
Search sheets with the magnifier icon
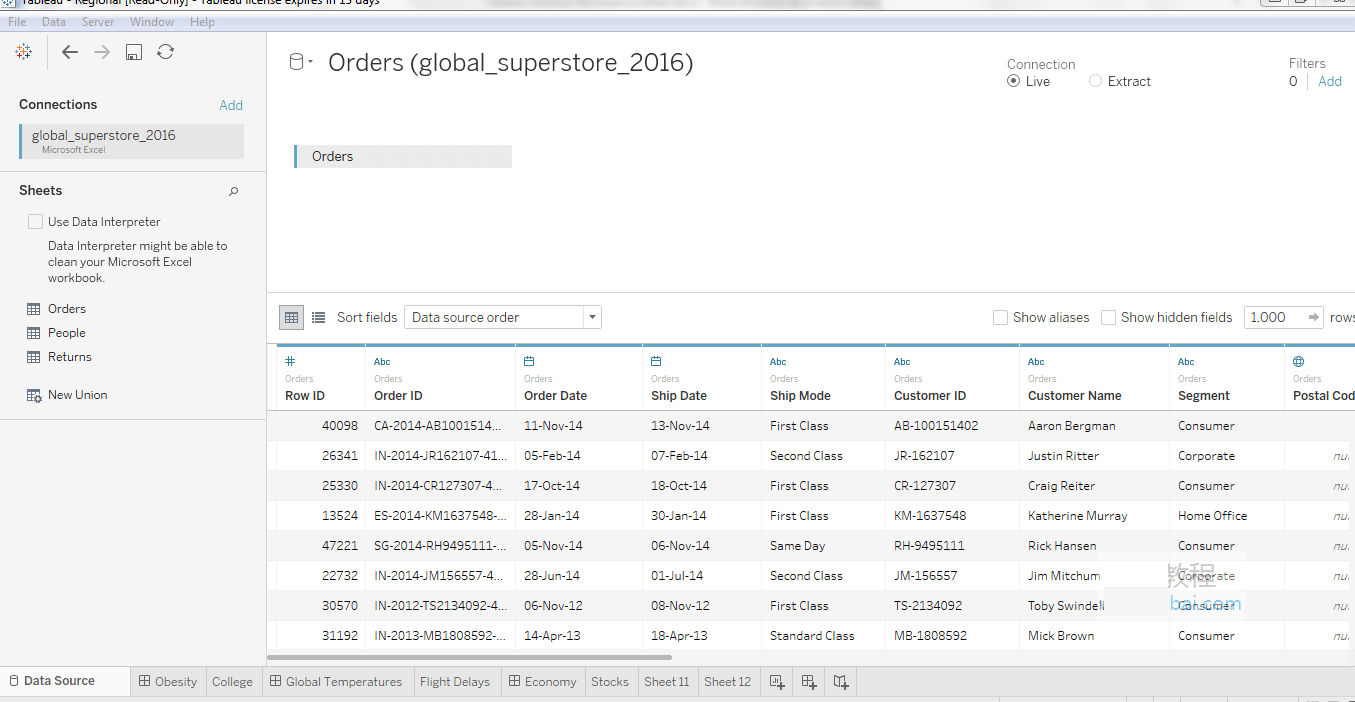(x=234, y=191)
